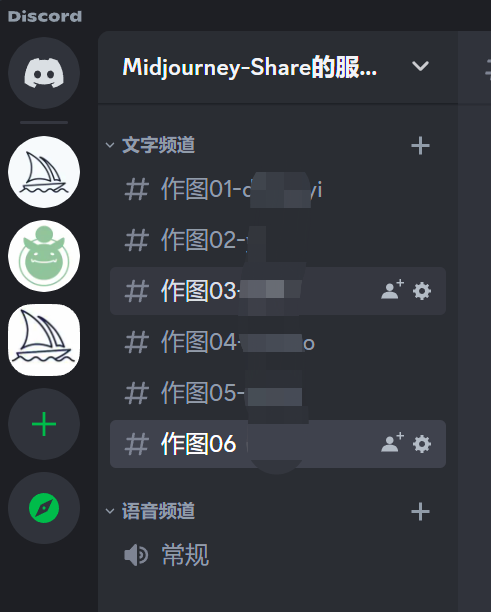Viewport: 491px width, 612px height.
Task: Open settings gear for 作图03 channel
Action: tap(422, 291)
